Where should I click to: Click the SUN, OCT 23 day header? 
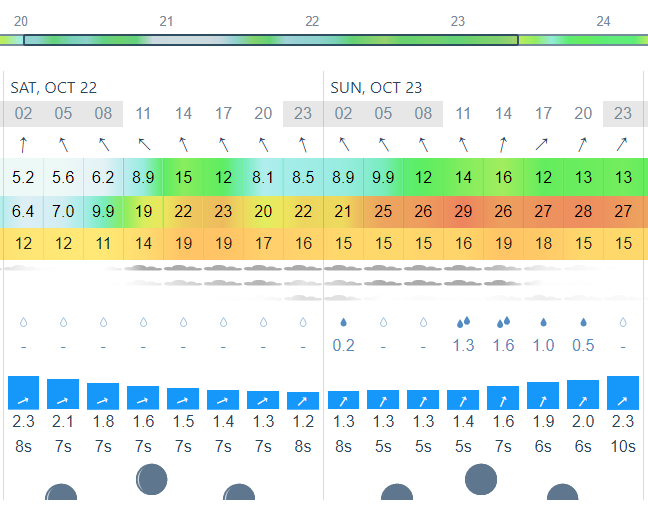tap(376, 88)
